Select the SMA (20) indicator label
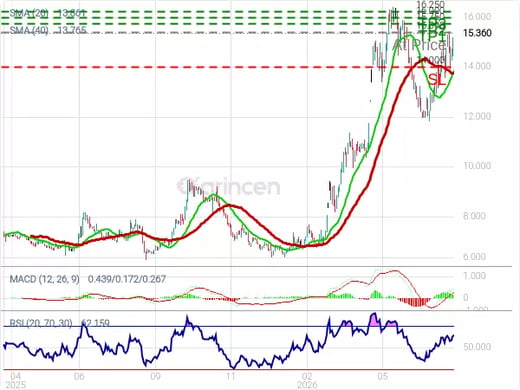This screenshot has height=390, width=520. coord(29,14)
